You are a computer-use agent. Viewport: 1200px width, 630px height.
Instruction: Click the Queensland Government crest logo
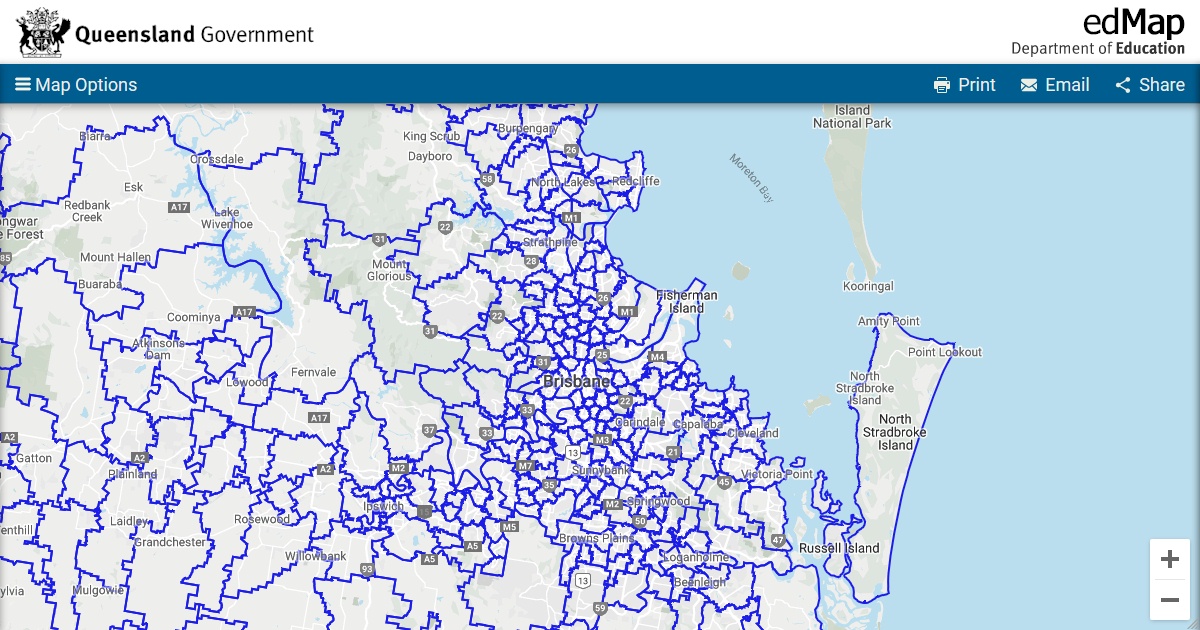41,31
